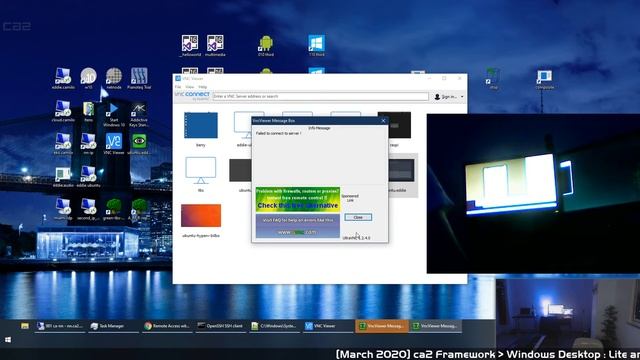Switch to VNC Viewer taskbar item

(327, 326)
